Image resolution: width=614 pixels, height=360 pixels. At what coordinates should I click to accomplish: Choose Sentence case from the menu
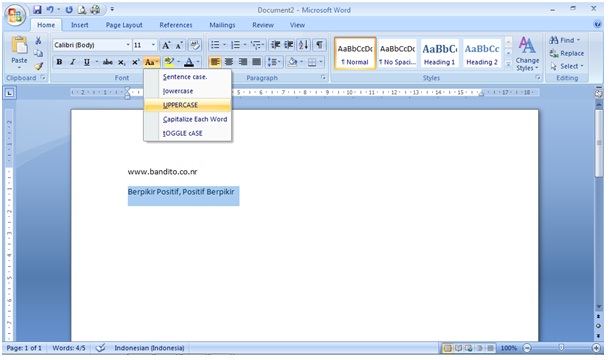pos(188,77)
